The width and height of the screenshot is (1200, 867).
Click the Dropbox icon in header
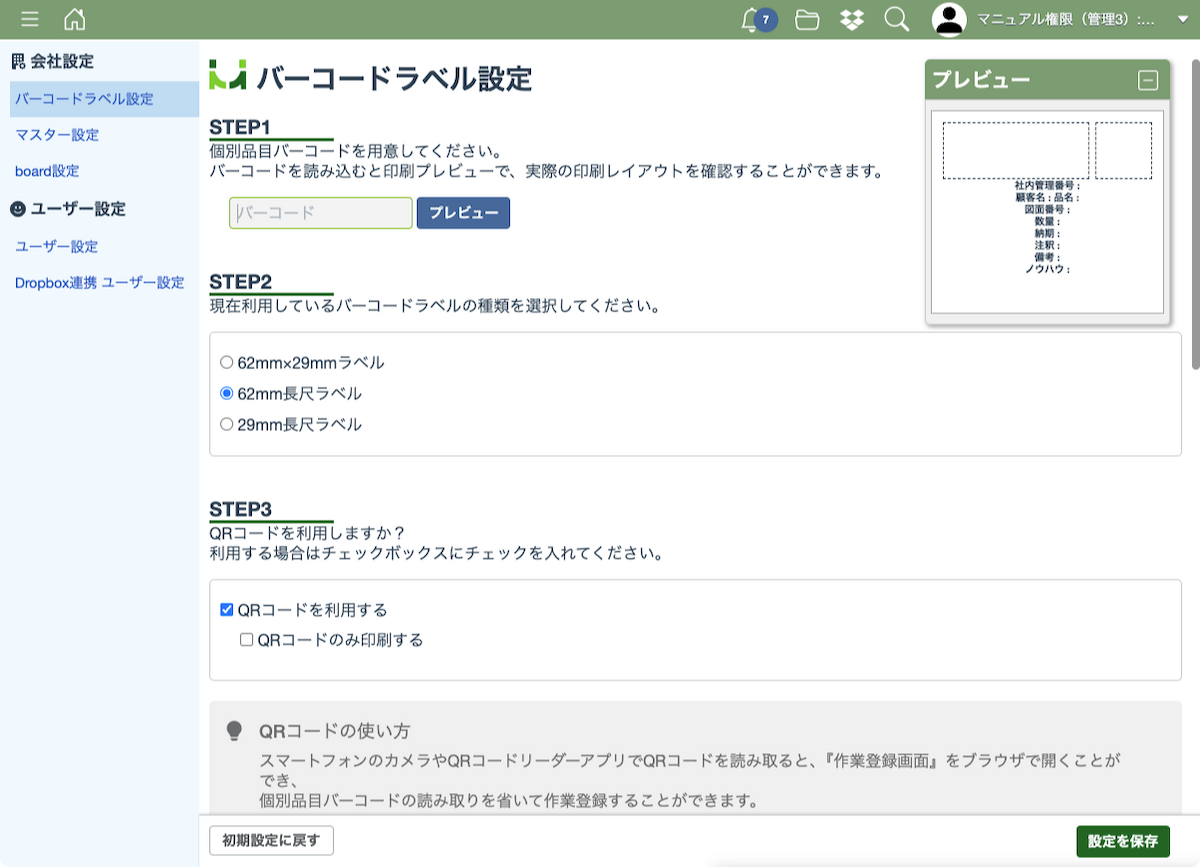[852, 20]
